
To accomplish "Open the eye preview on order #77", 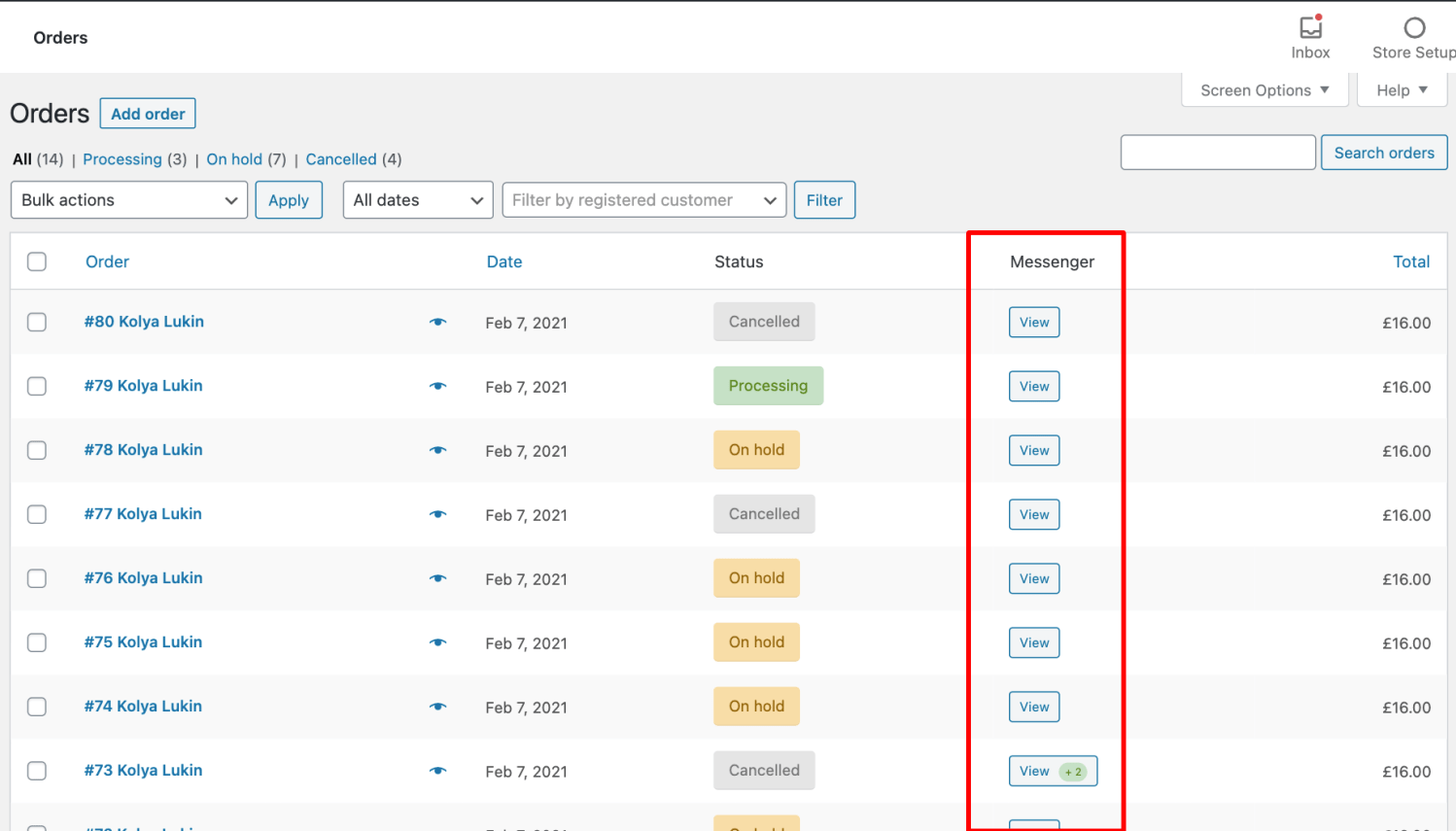I will click(438, 514).
